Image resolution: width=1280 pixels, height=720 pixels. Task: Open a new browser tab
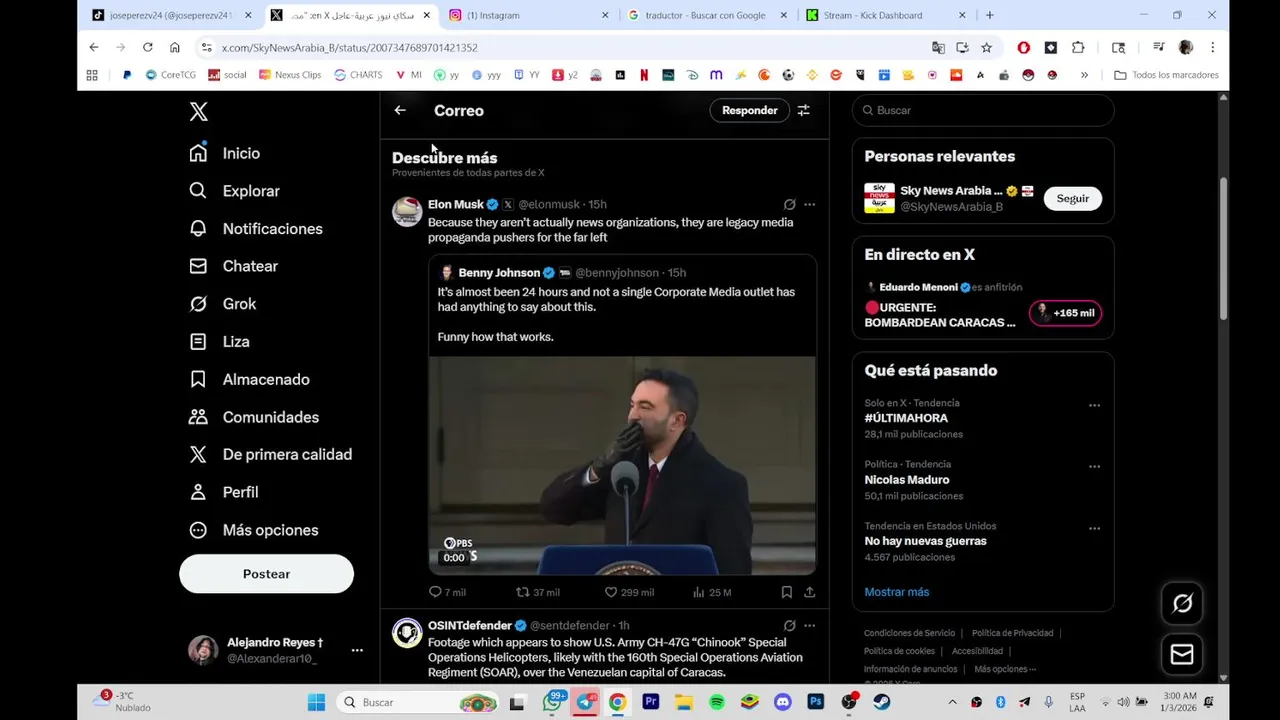tap(989, 15)
